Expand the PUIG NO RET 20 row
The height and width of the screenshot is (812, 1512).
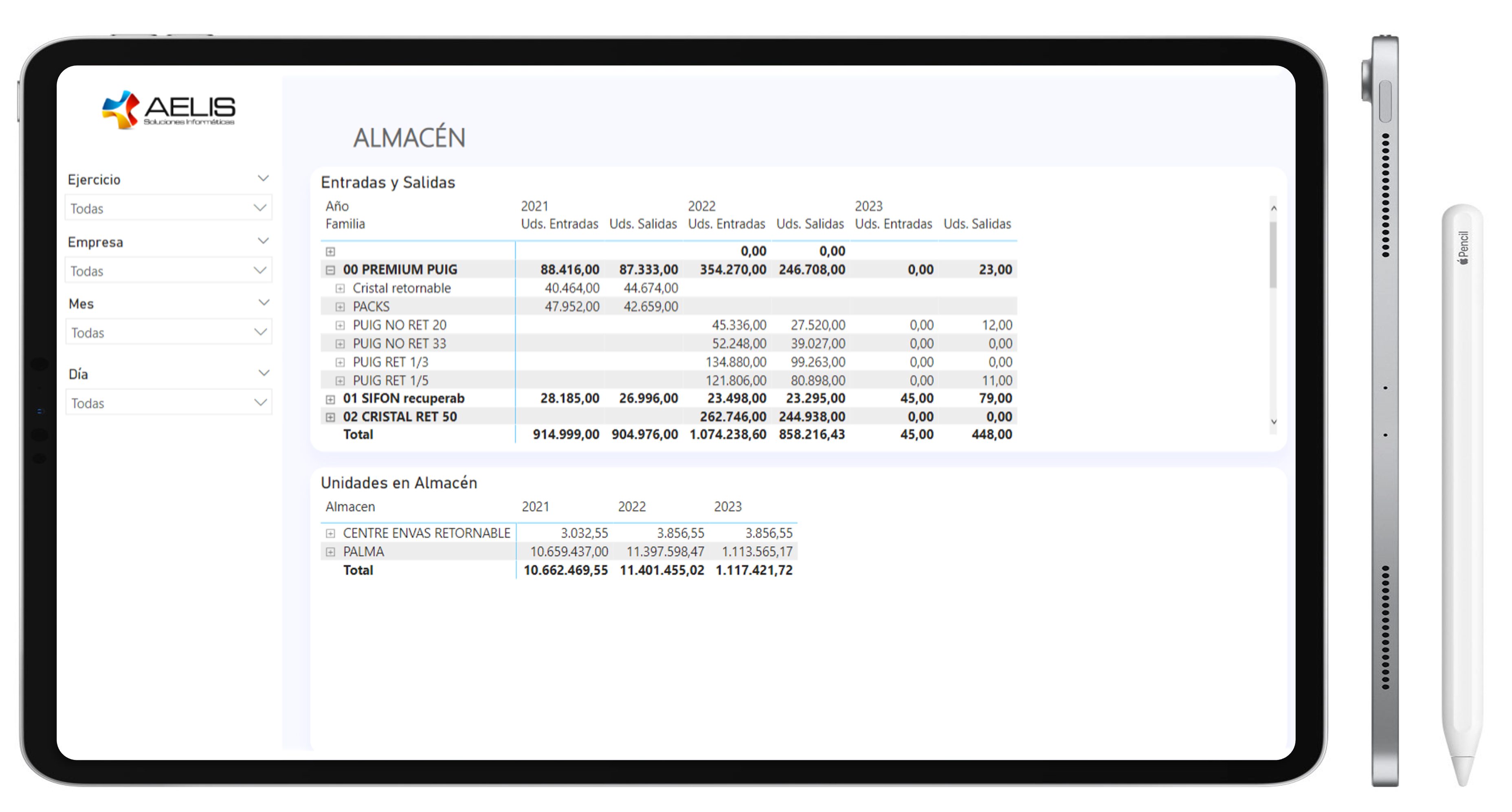(340, 326)
